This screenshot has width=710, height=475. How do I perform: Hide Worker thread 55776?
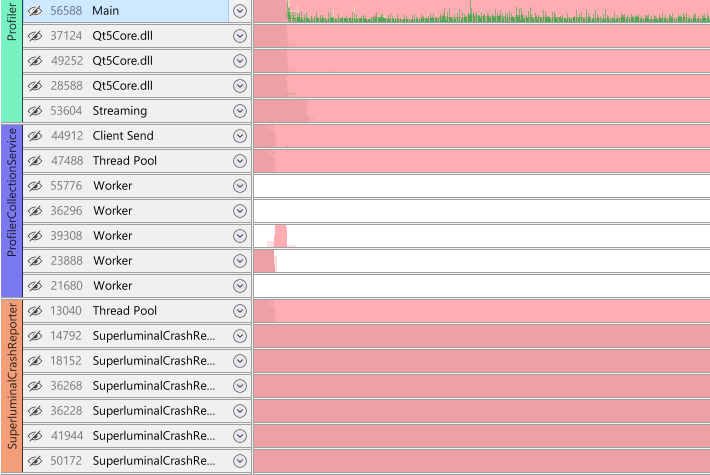(34, 186)
